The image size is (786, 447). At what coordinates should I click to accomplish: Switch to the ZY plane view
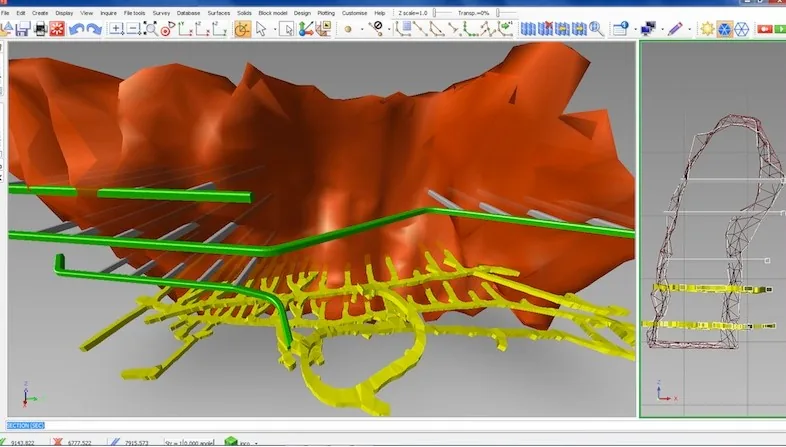click(x=220, y=29)
